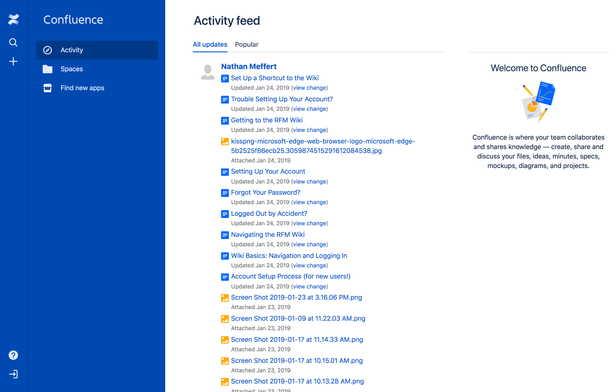Click page icon beside Setting Up Your Account

(x=225, y=172)
